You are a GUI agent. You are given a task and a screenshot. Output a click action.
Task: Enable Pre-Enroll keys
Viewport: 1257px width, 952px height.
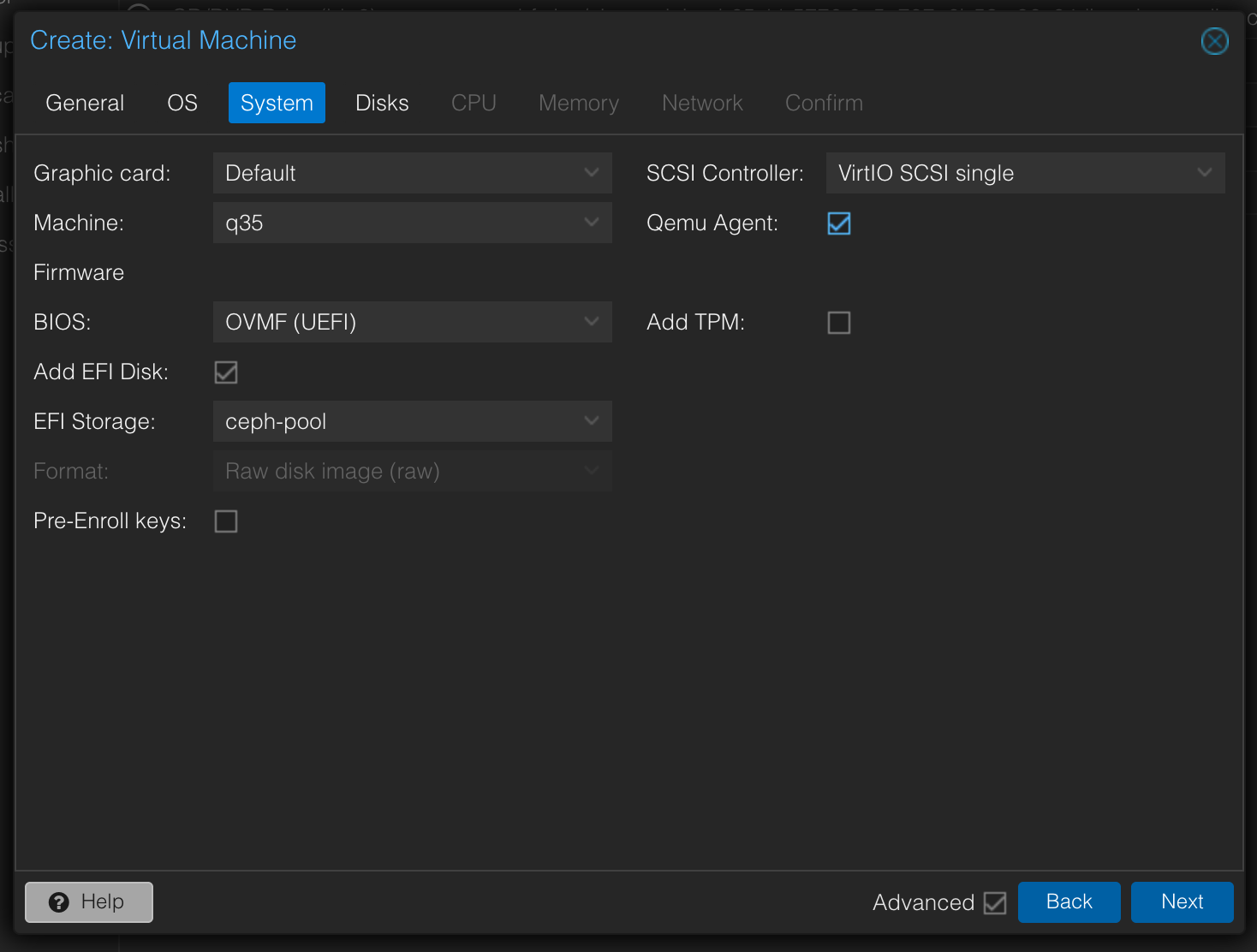pos(225,521)
